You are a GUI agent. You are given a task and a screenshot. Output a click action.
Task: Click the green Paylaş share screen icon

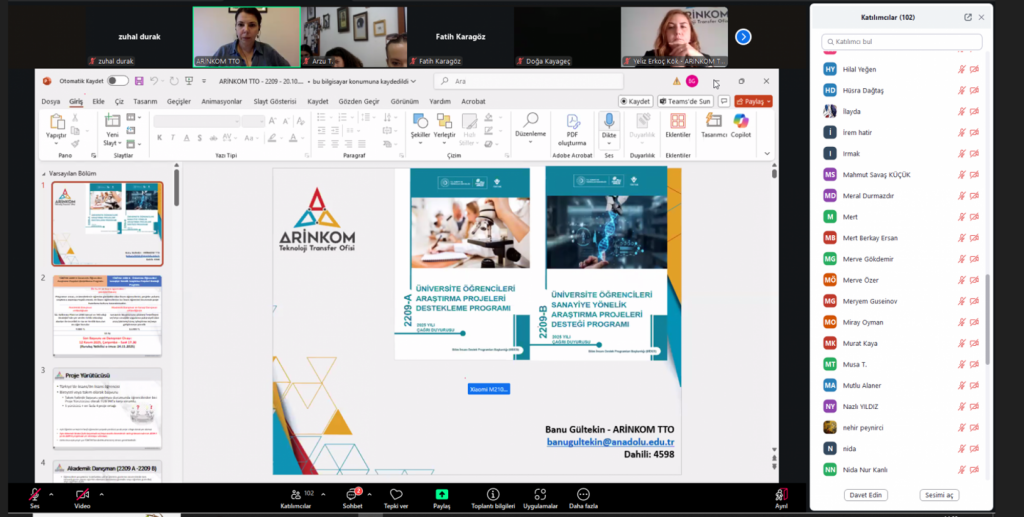point(441,495)
